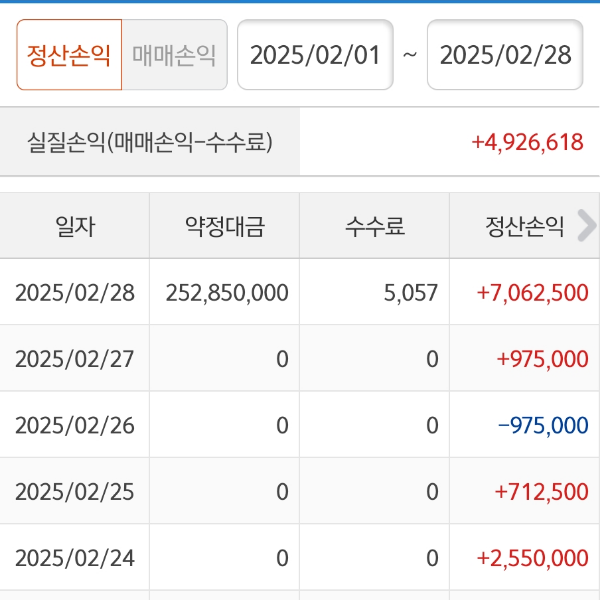600x600 pixels.
Task: Select the 2025/02/28 row date
Action: pyautogui.click(x=75, y=292)
